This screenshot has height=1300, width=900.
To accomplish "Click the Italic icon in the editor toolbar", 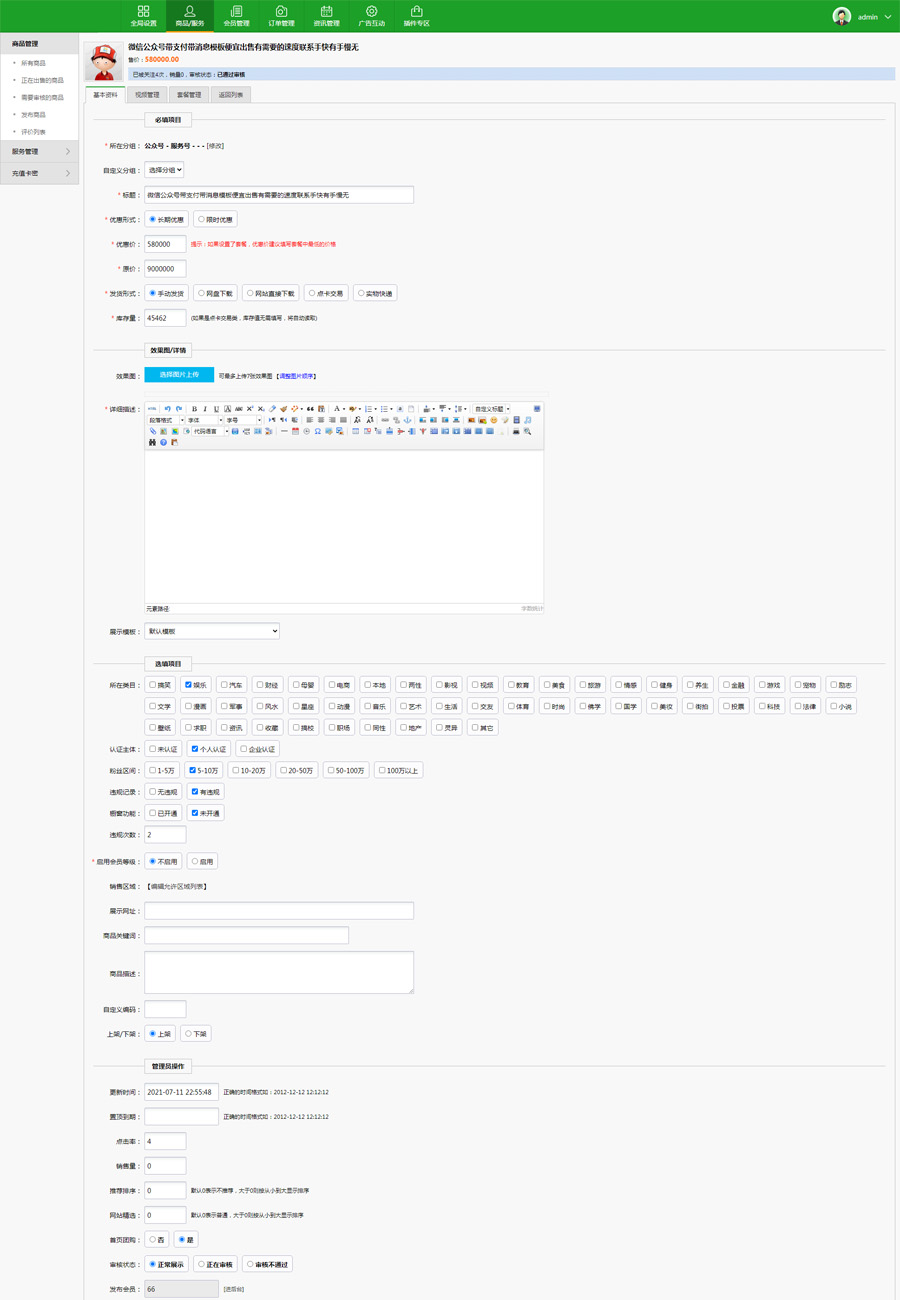I will [205, 409].
